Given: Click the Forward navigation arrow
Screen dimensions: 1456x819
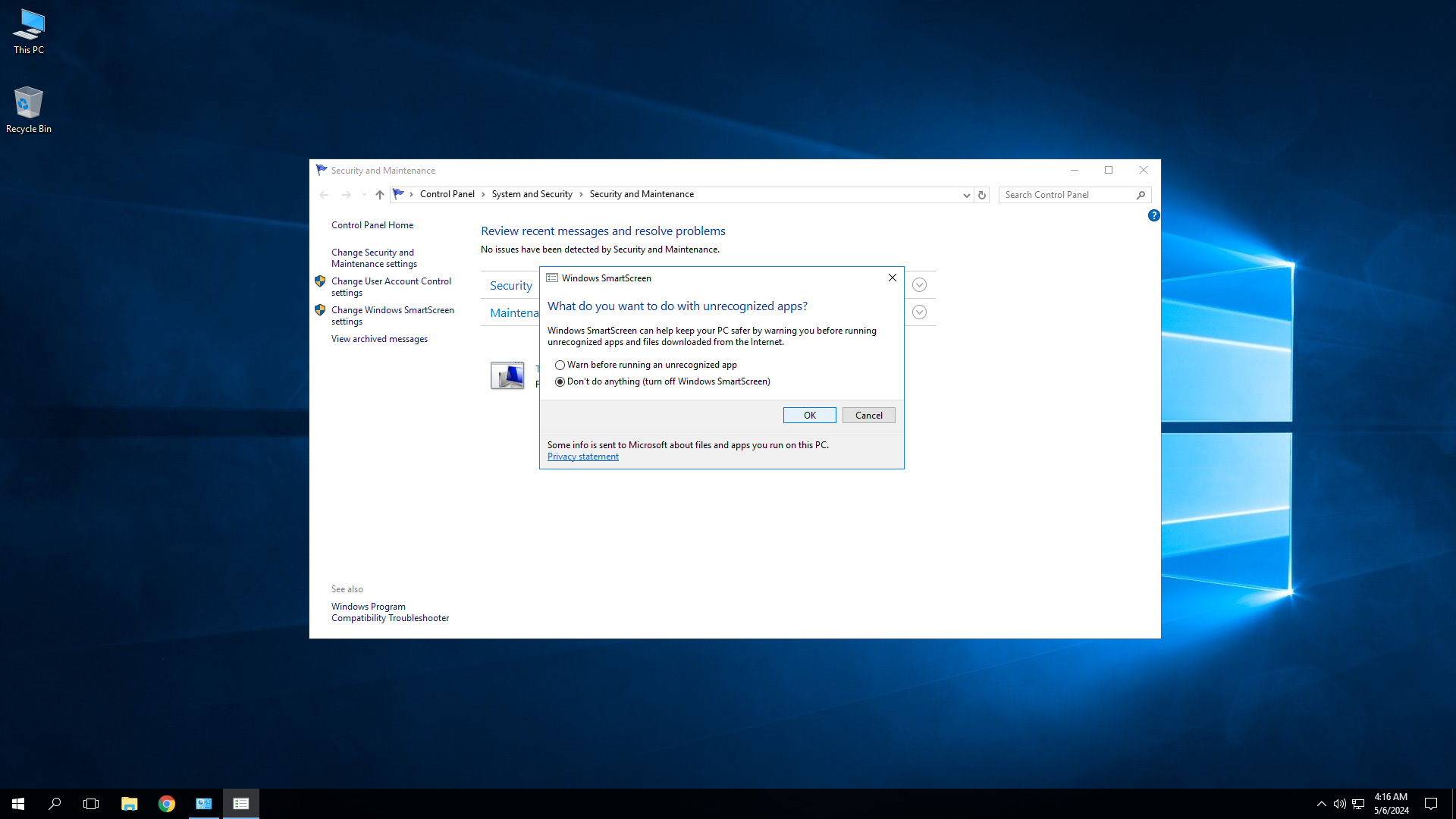Looking at the screenshot, I should (x=347, y=195).
